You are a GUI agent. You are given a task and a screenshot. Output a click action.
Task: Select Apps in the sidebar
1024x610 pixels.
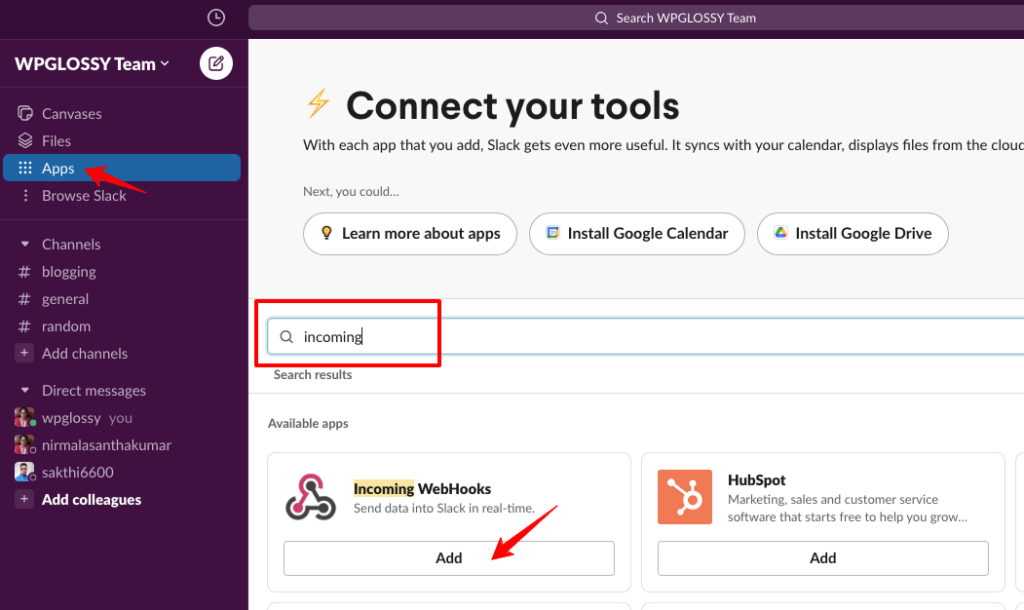pos(122,168)
